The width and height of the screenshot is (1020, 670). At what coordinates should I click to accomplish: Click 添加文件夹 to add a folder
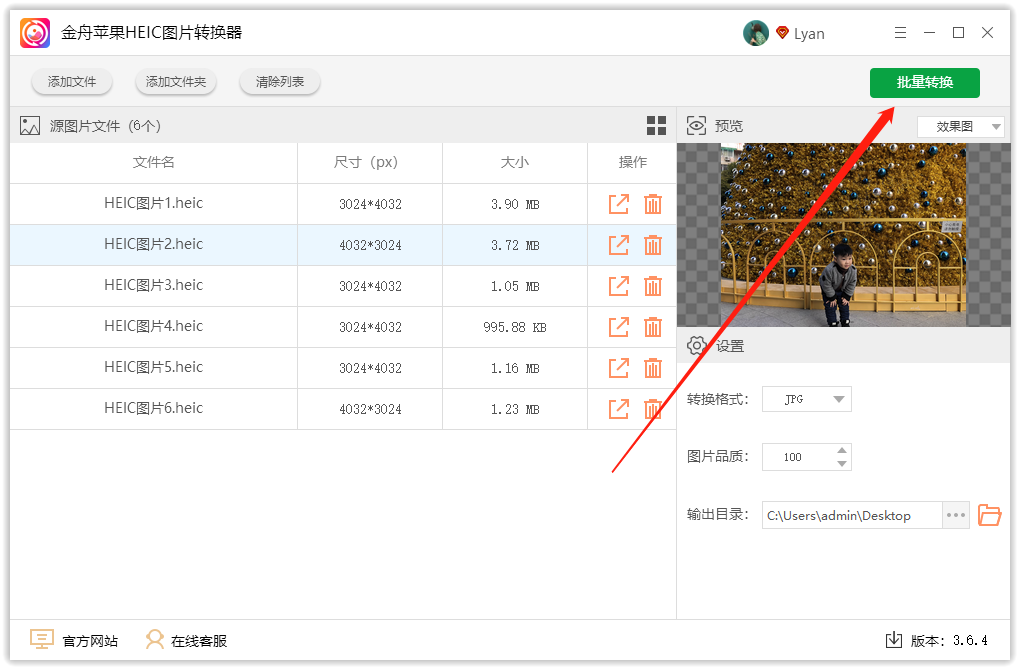[176, 82]
